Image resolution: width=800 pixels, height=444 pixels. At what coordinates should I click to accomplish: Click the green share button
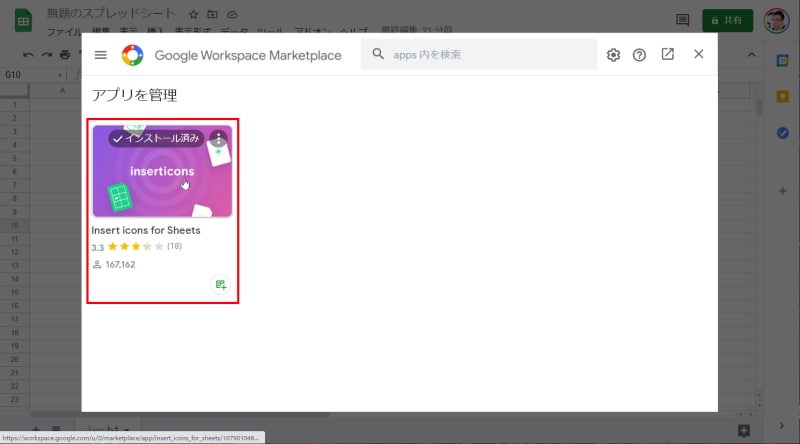click(x=727, y=20)
